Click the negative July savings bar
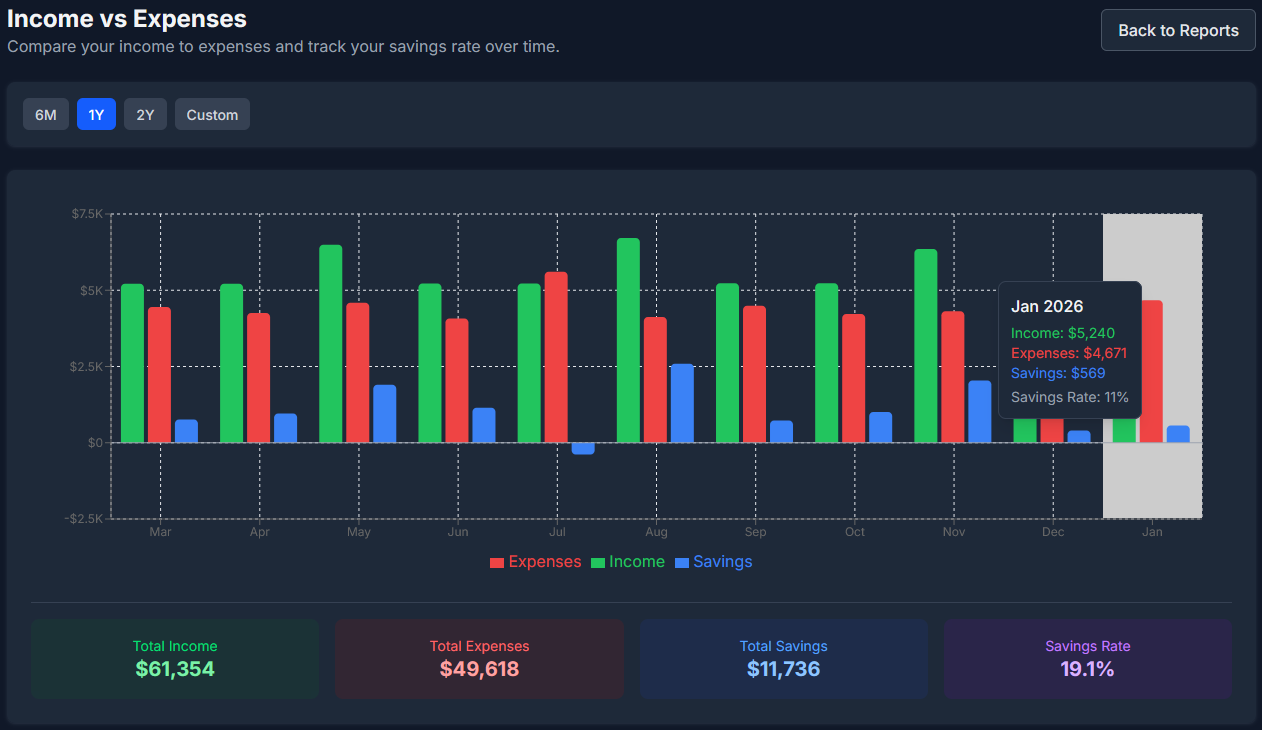This screenshot has height=730, width=1262. pyautogui.click(x=583, y=448)
